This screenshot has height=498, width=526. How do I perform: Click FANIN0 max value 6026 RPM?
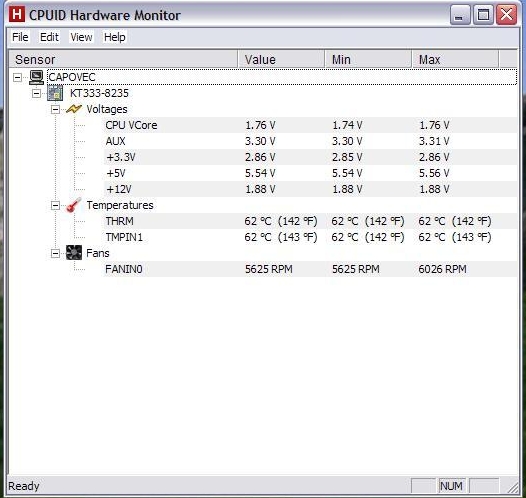(442, 269)
